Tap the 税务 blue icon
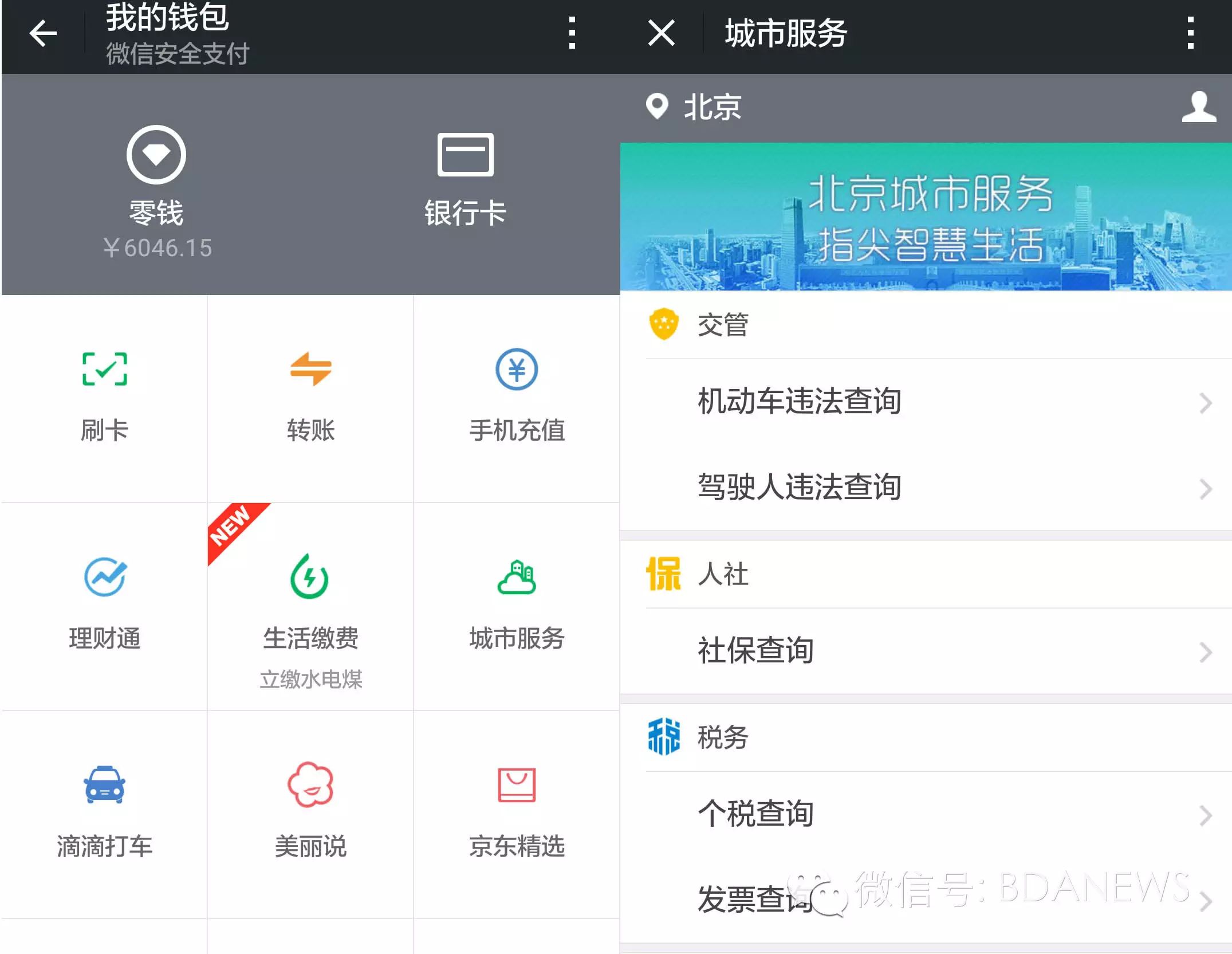Image resolution: width=1232 pixels, height=954 pixels. pos(664,737)
